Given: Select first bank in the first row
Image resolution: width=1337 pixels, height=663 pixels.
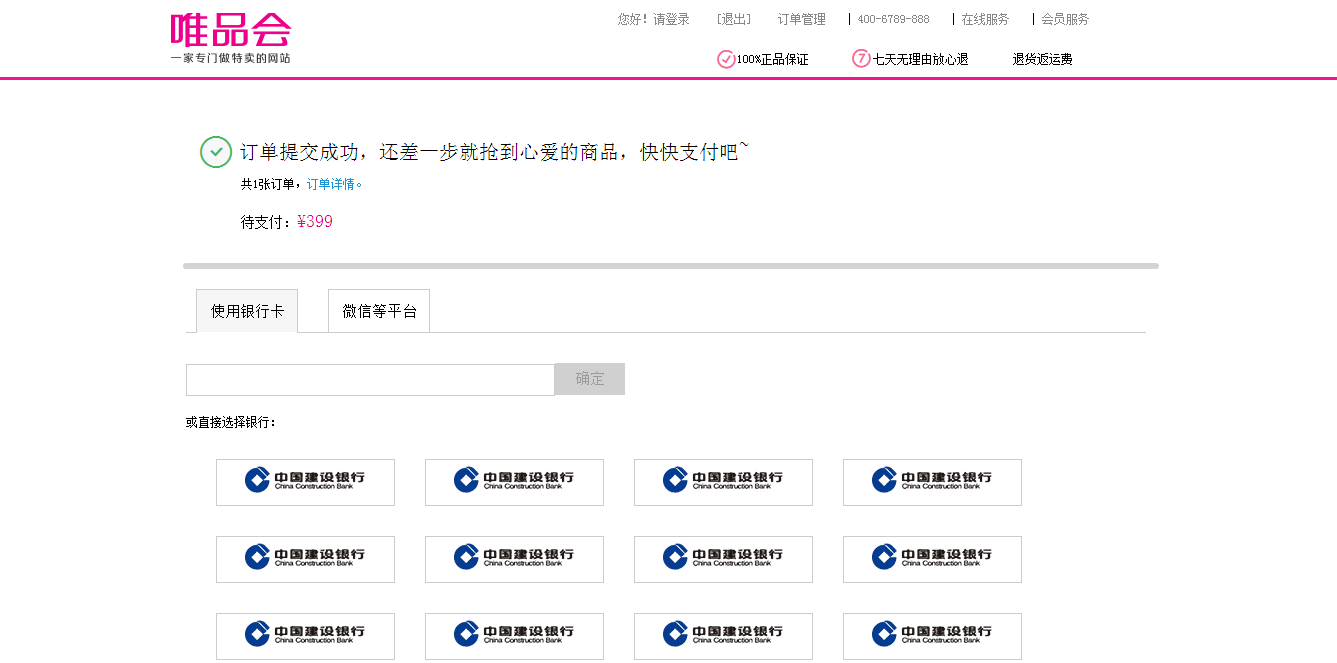Looking at the screenshot, I should (305, 482).
